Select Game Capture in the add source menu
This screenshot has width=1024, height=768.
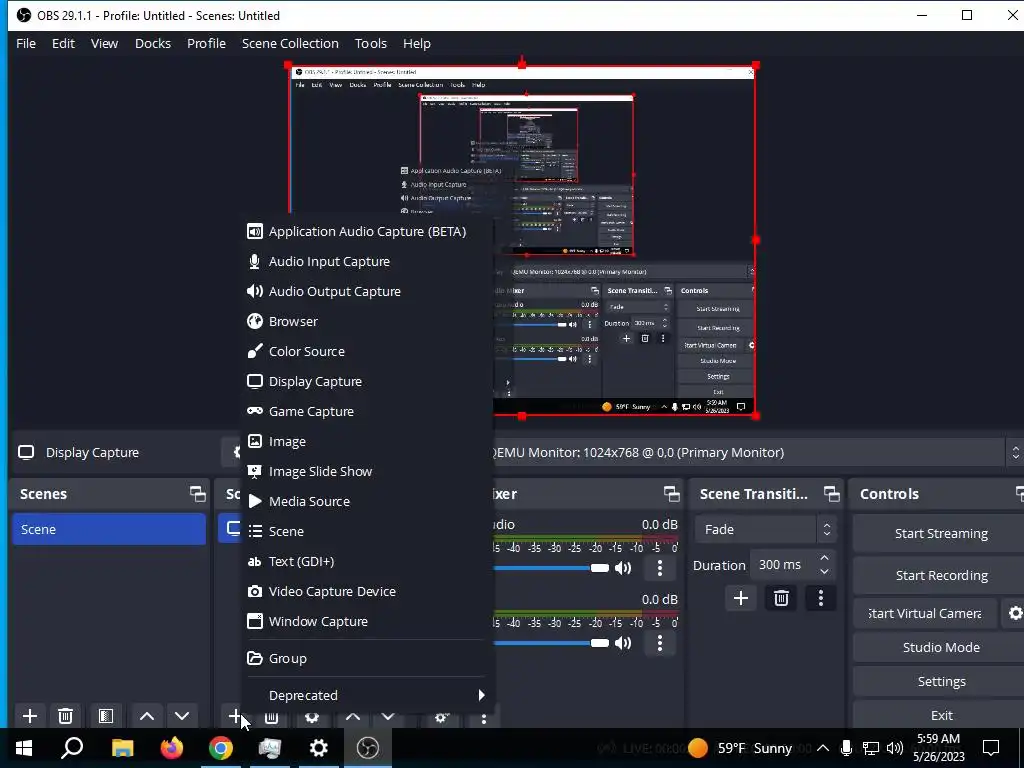(368, 411)
